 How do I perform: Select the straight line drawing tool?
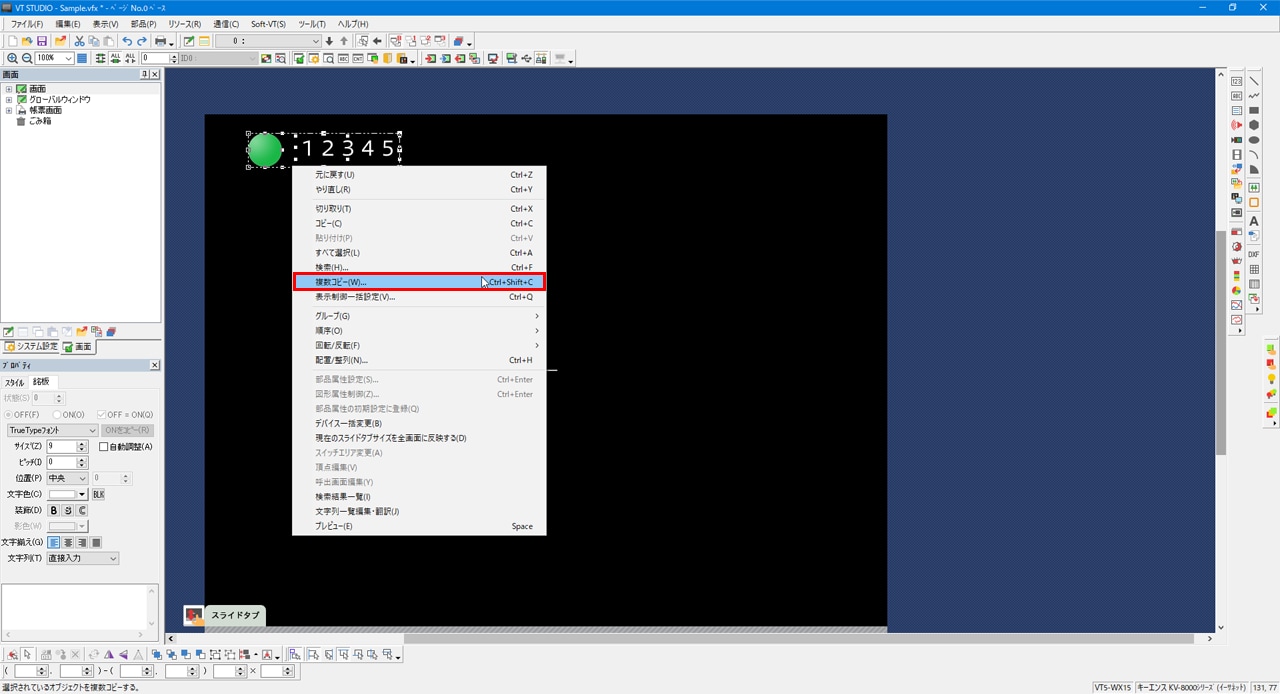click(x=1254, y=81)
